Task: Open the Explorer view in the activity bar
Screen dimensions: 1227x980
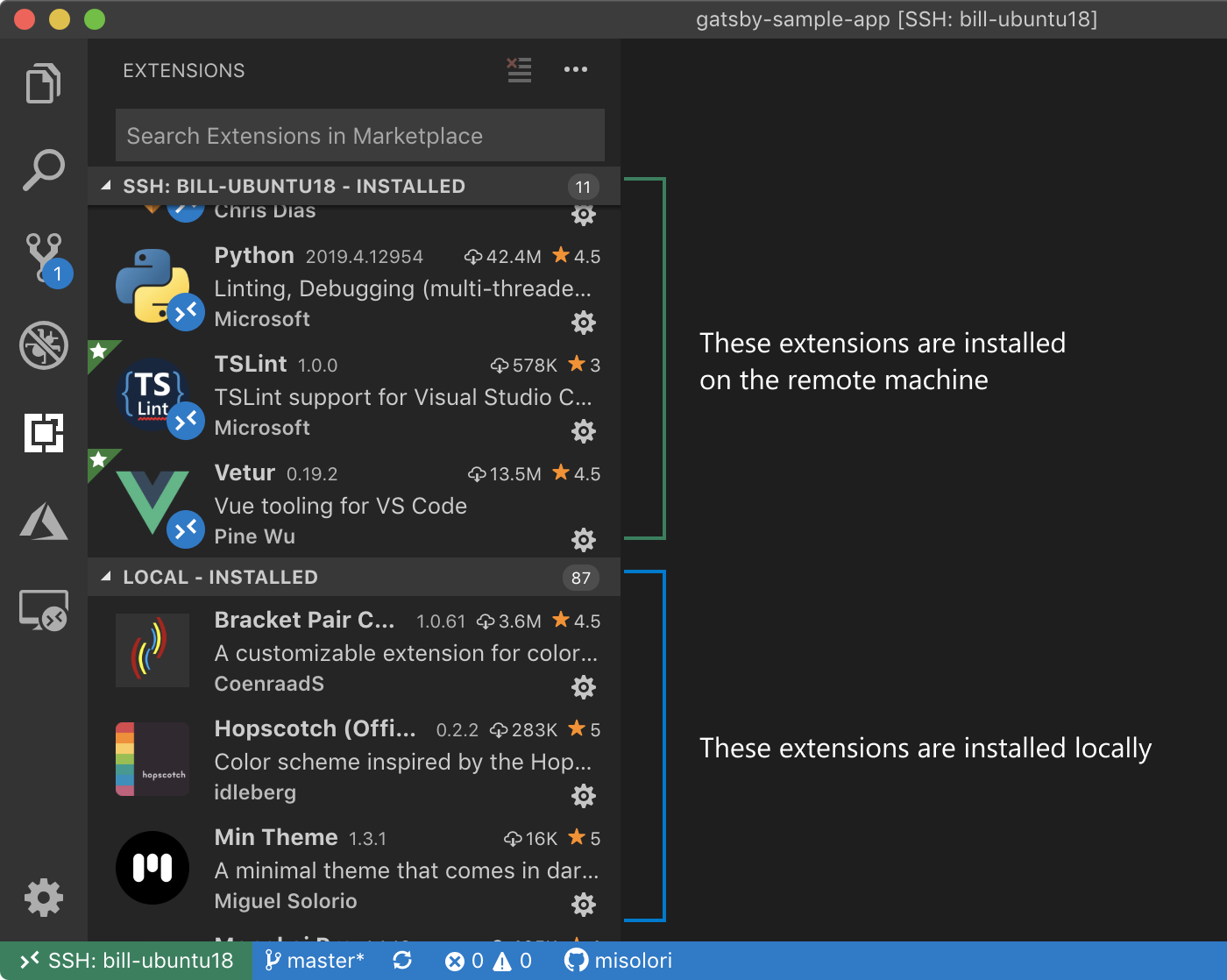Action: pyautogui.click(x=43, y=83)
